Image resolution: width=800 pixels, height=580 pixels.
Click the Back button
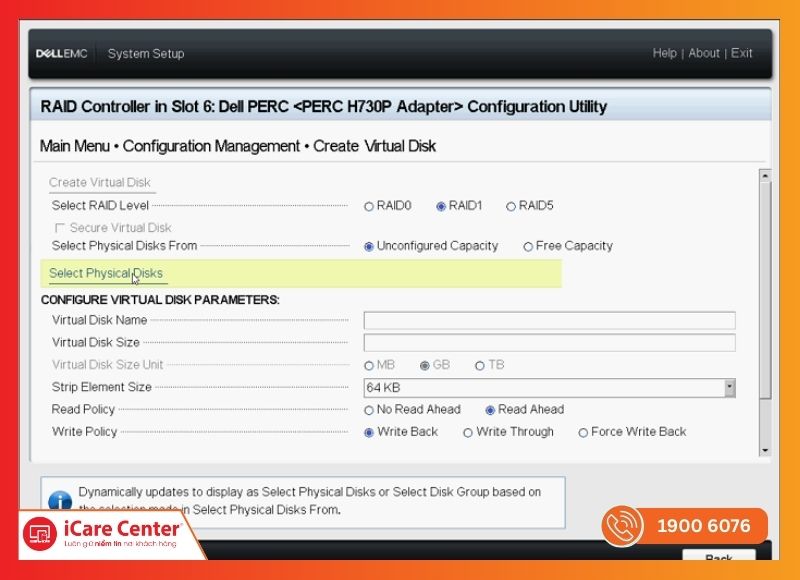coord(719,556)
